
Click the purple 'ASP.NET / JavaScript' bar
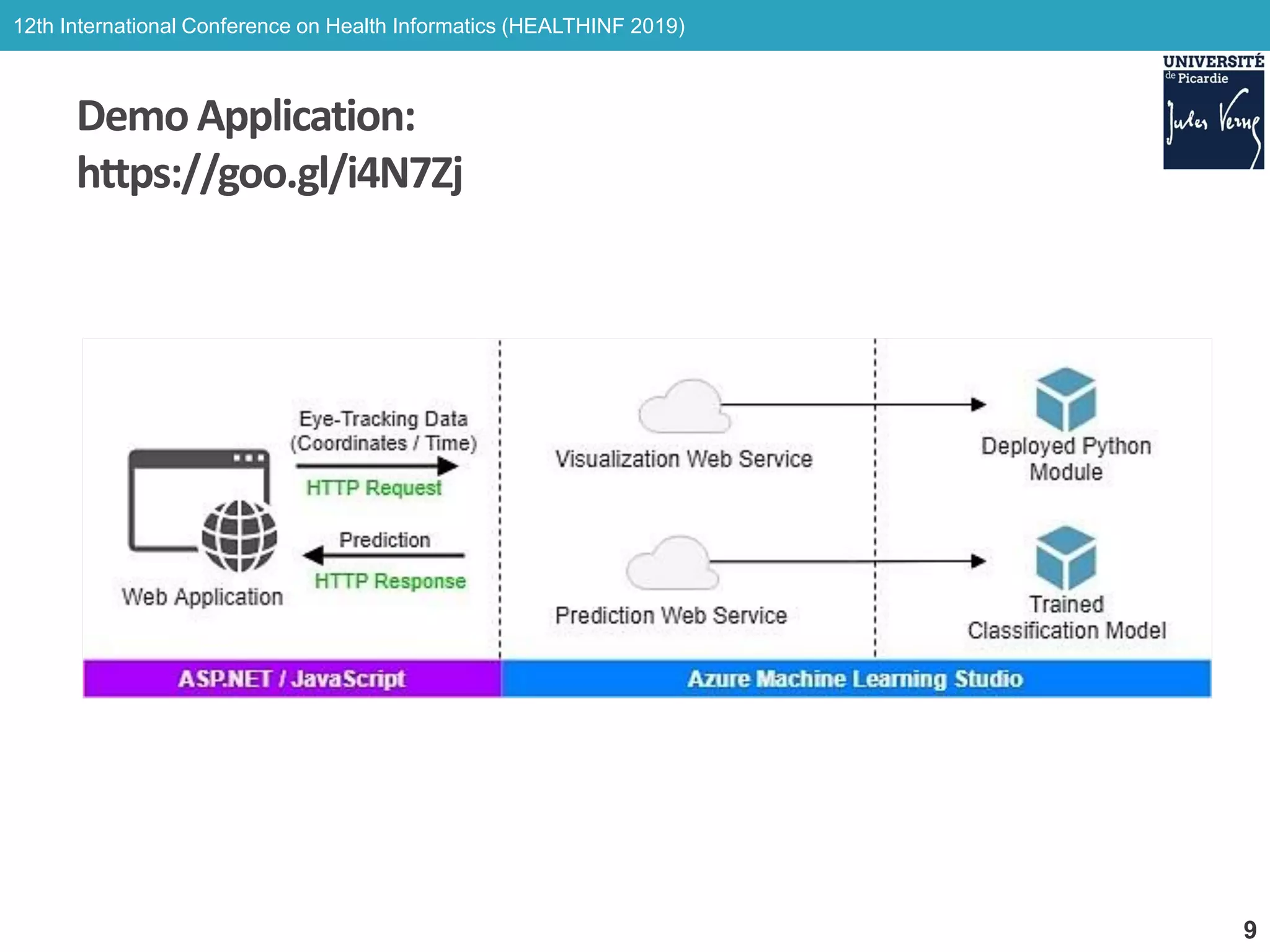click(x=292, y=679)
